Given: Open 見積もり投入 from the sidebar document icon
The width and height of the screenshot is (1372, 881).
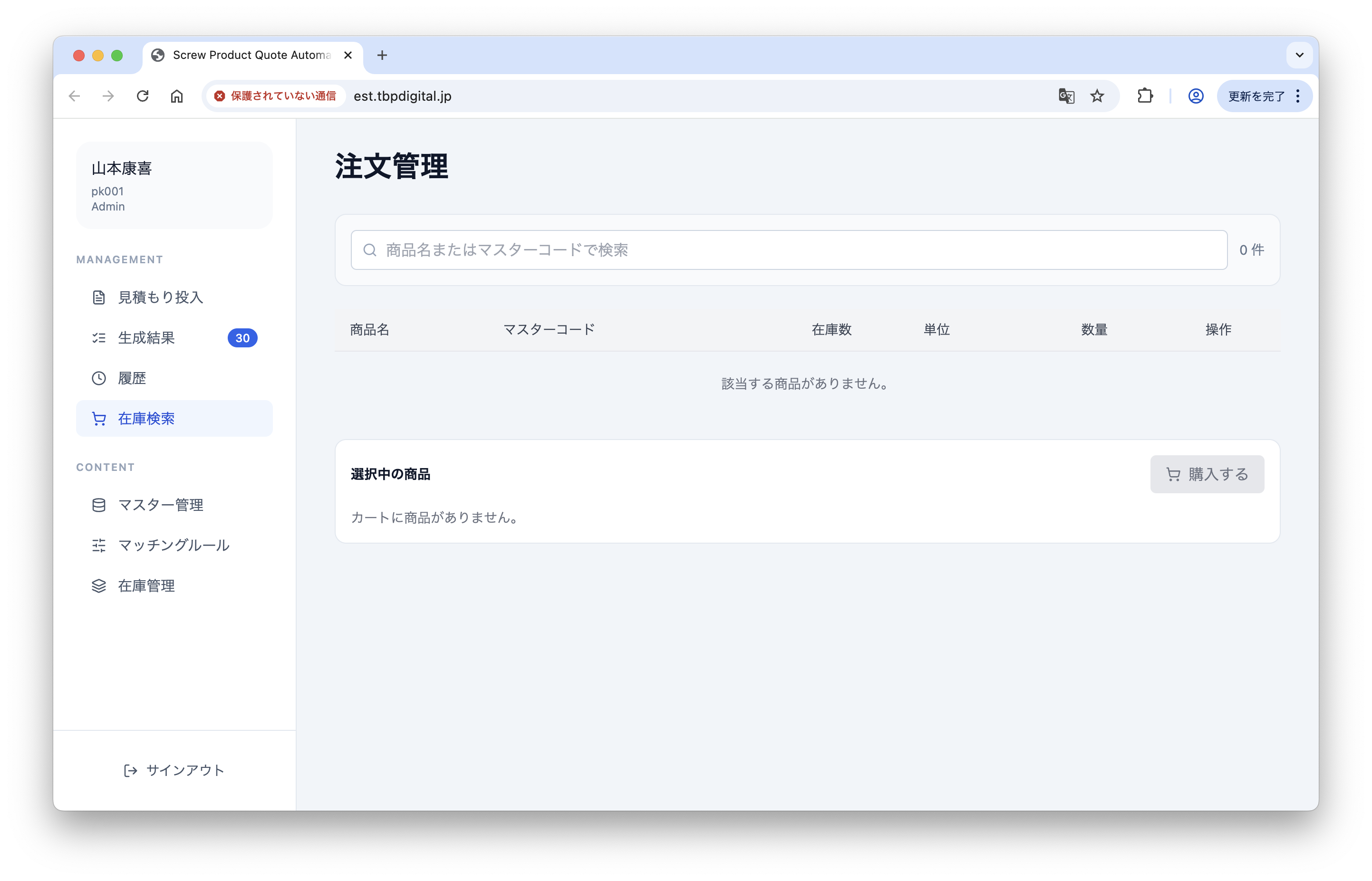Looking at the screenshot, I should coord(99,297).
